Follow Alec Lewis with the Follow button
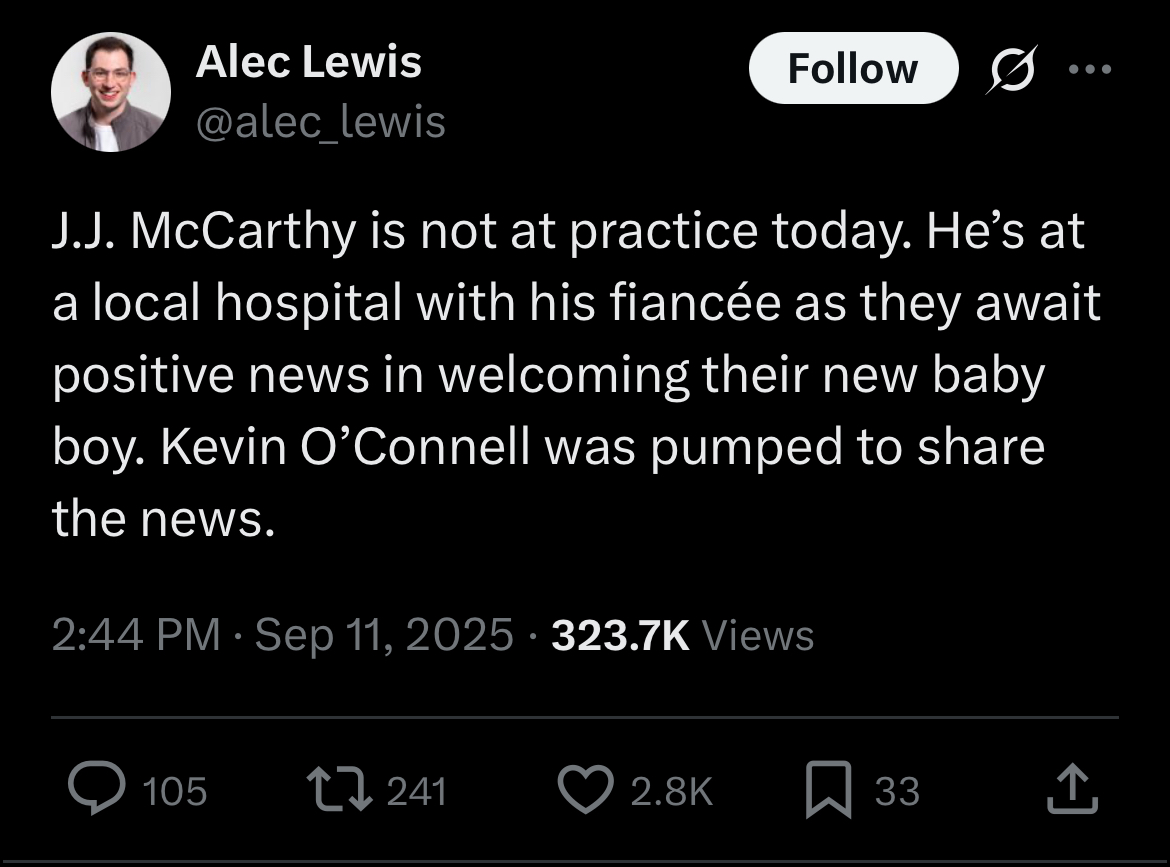This screenshot has height=867, width=1170. pyautogui.click(x=853, y=69)
